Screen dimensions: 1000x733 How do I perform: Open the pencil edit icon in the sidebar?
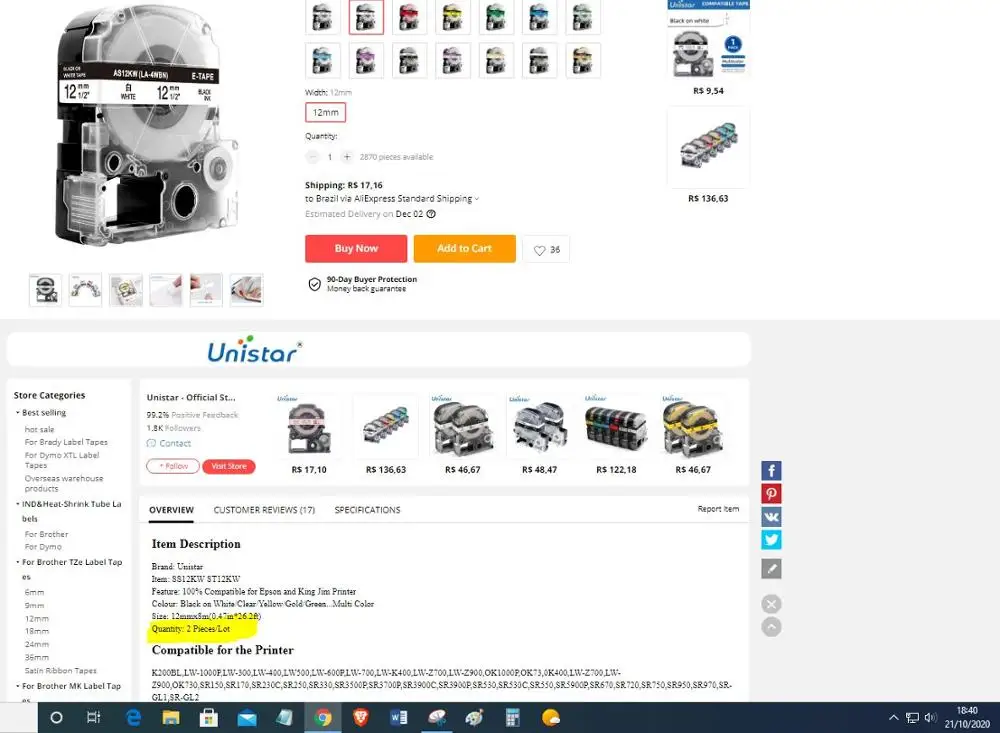pyautogui.click(x=771, y=568)
